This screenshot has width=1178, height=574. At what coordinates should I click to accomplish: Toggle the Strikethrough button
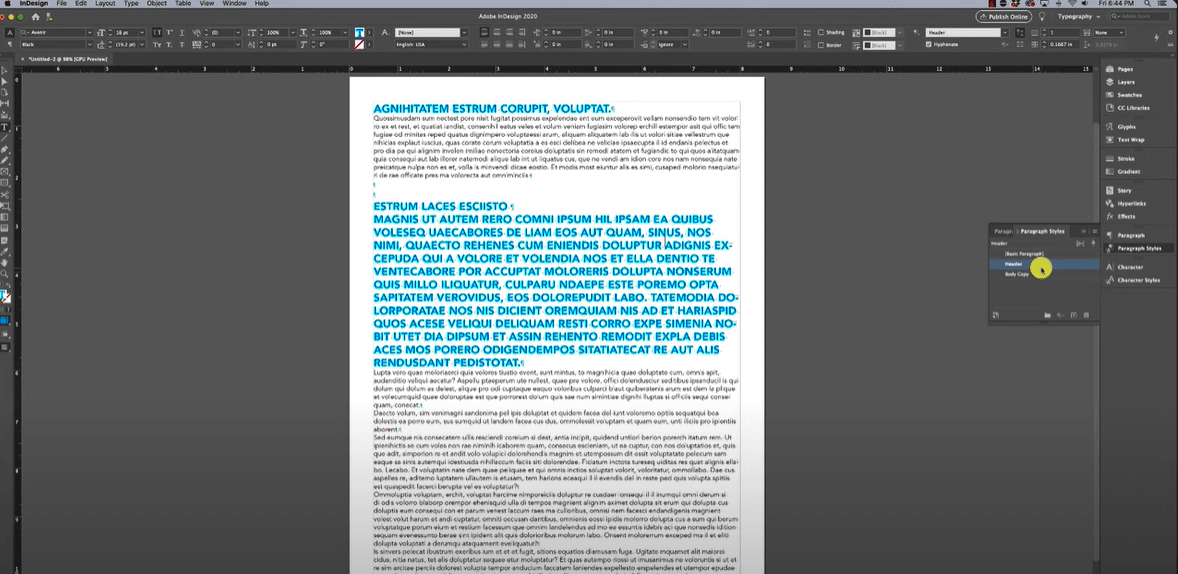tap(182, 44)
